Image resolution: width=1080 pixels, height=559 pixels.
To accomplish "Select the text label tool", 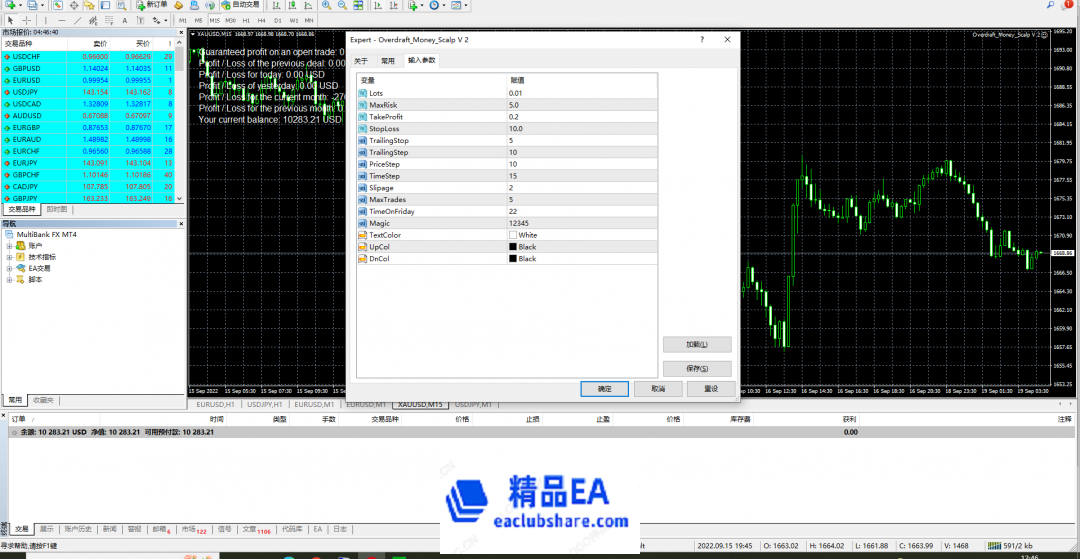I will (141, 21).
